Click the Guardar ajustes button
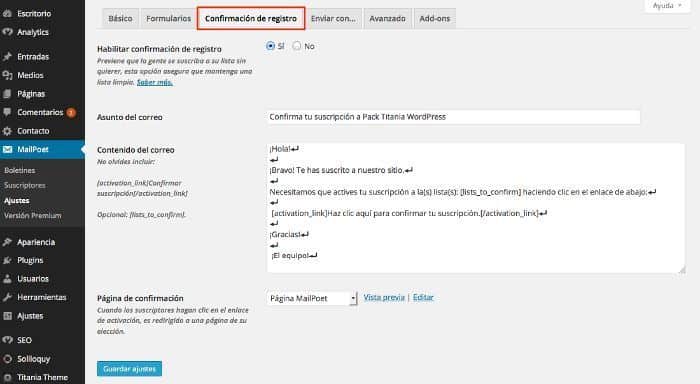 (129, 369)
